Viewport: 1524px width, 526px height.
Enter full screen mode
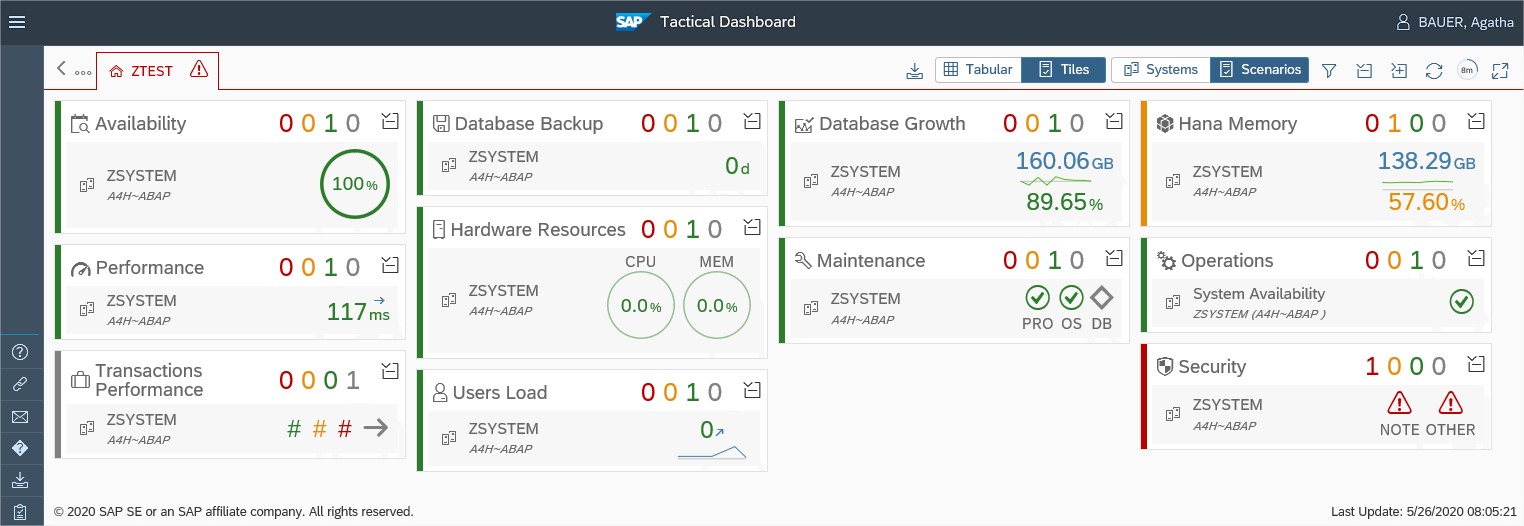point(1500,70)
